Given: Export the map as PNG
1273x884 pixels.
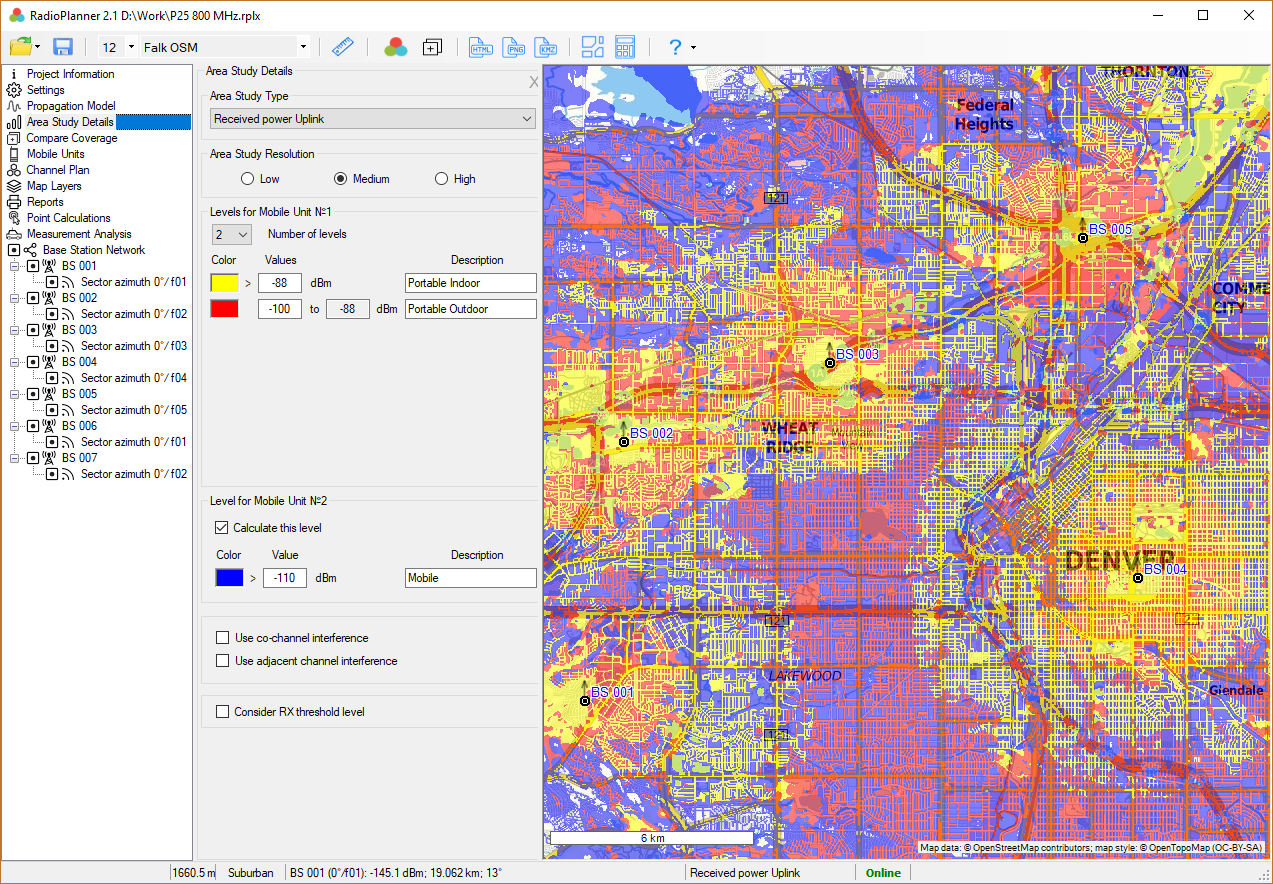Looking at the screenshot, I should pyautogui.click(x=514, y=47).
